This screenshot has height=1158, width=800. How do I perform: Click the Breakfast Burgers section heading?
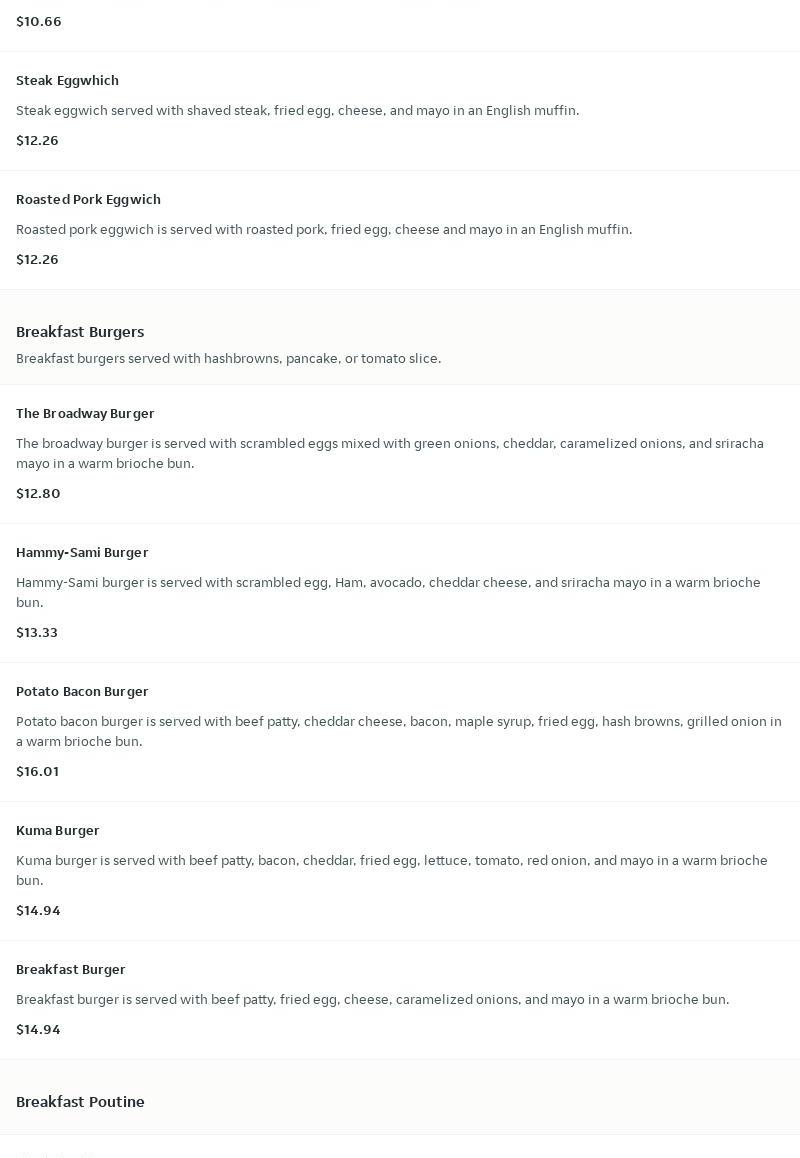coord(80,332)
